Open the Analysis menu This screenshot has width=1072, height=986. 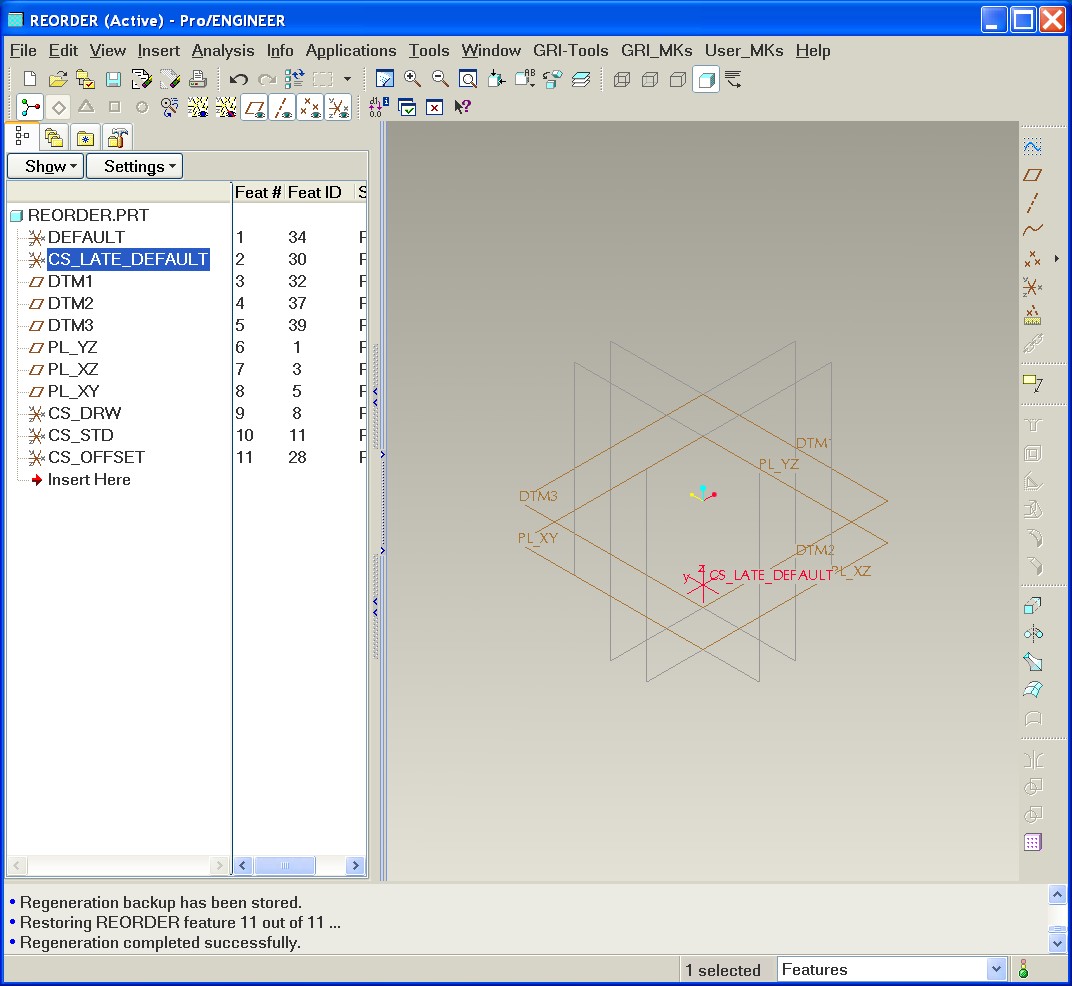[x=223, y=51]
